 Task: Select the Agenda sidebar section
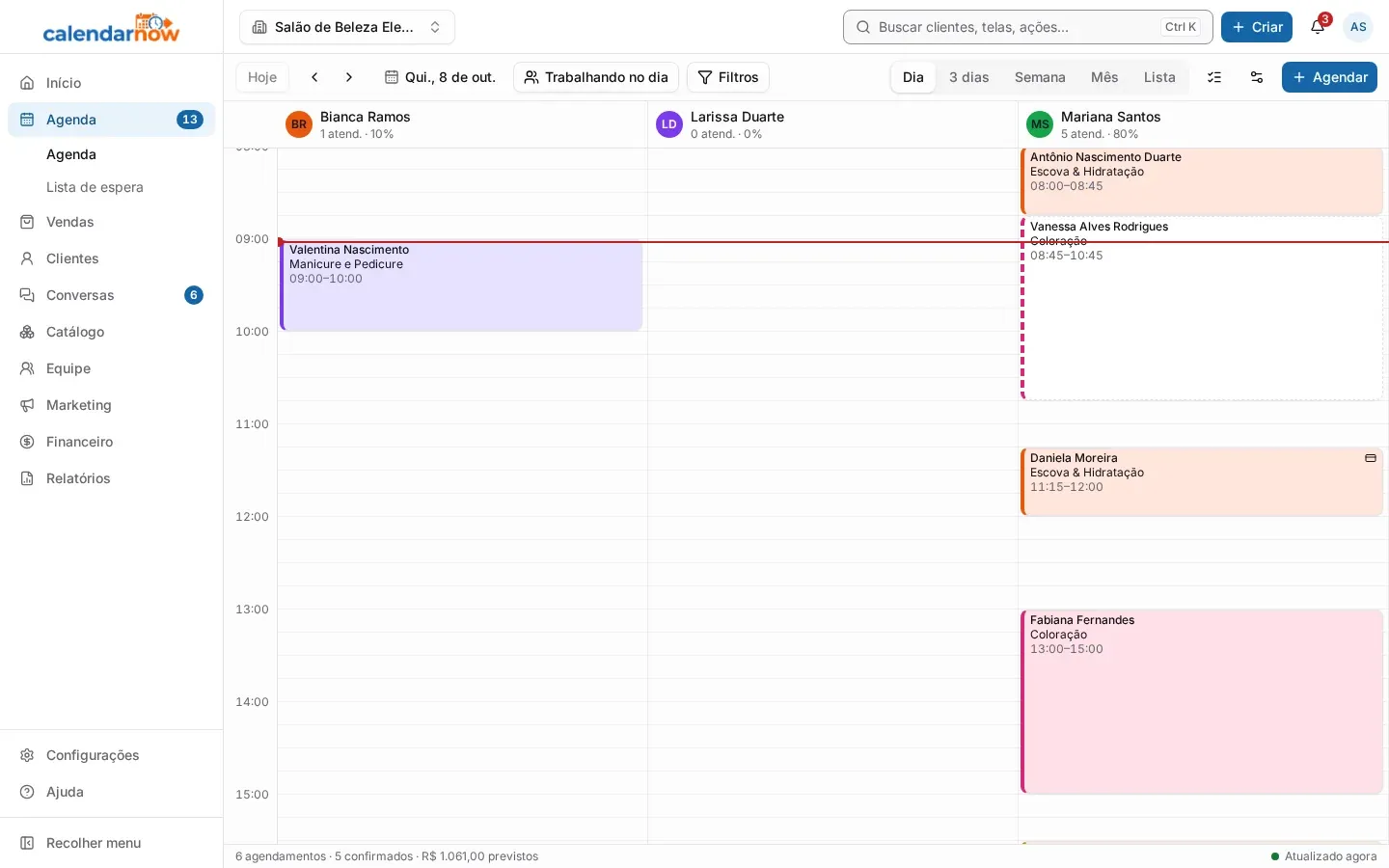(x=111, y=120)
